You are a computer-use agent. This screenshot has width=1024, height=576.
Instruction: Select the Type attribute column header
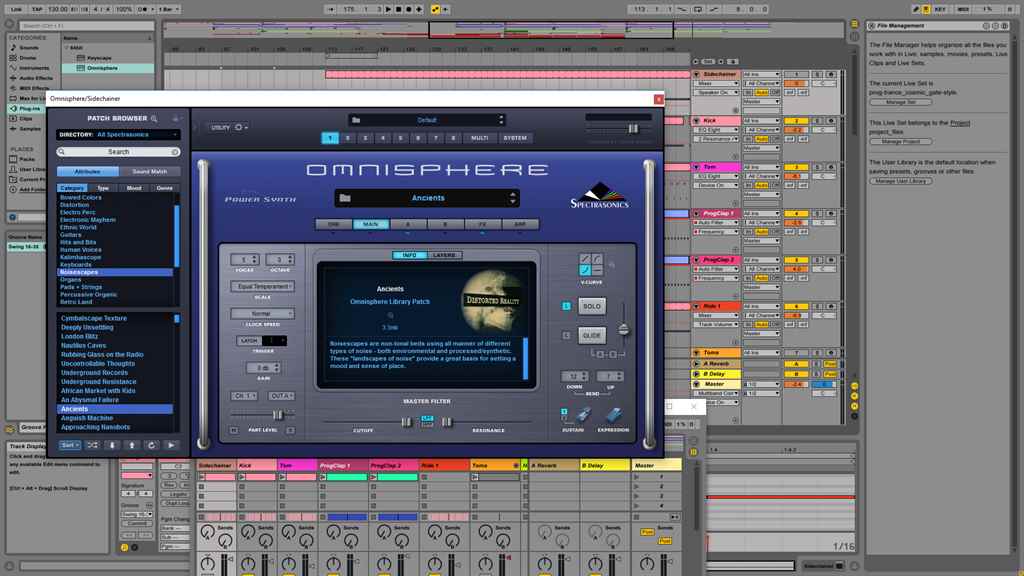[103, 188]
